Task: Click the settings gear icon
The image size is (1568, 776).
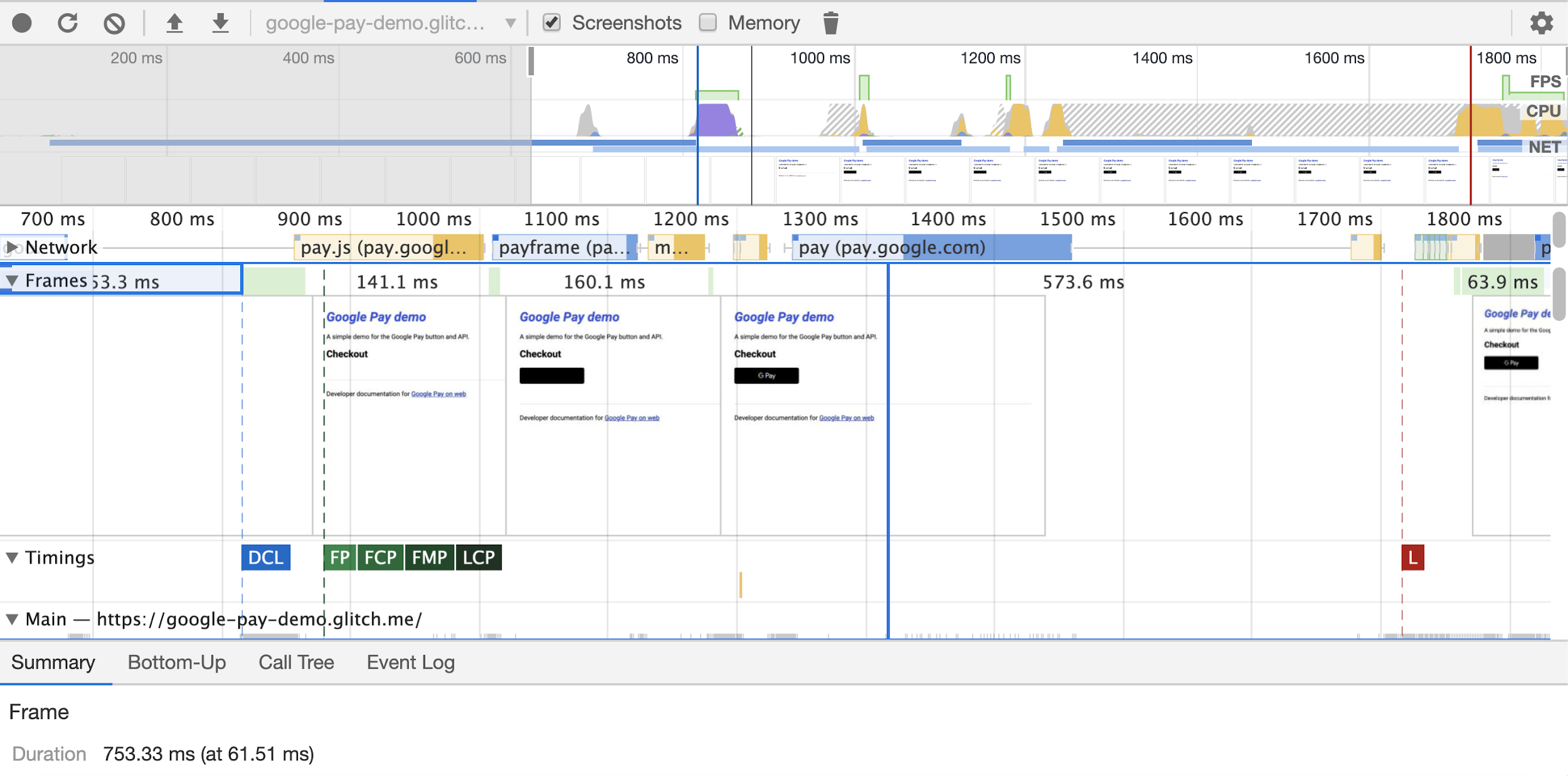Action: pyautogui.click(x=1542, y=22)
